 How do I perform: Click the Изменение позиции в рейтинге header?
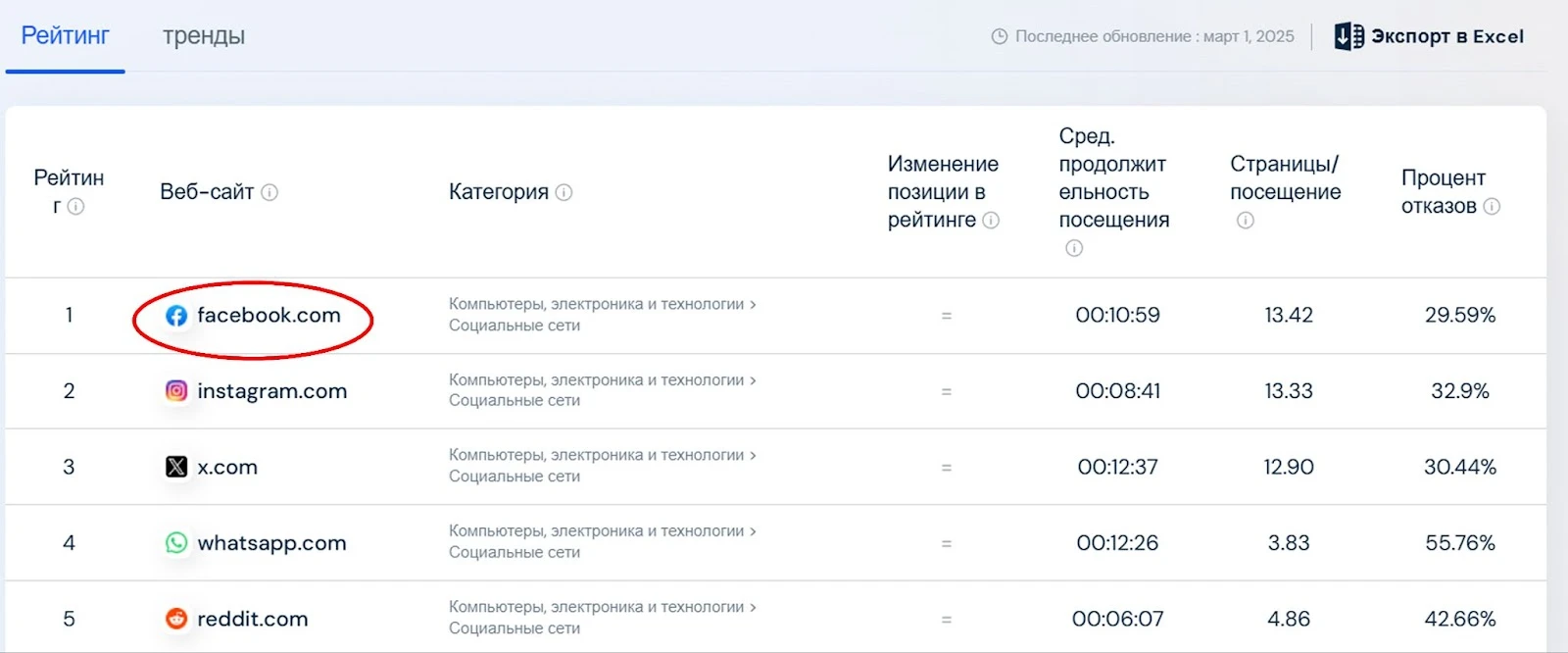coord(942,192)
